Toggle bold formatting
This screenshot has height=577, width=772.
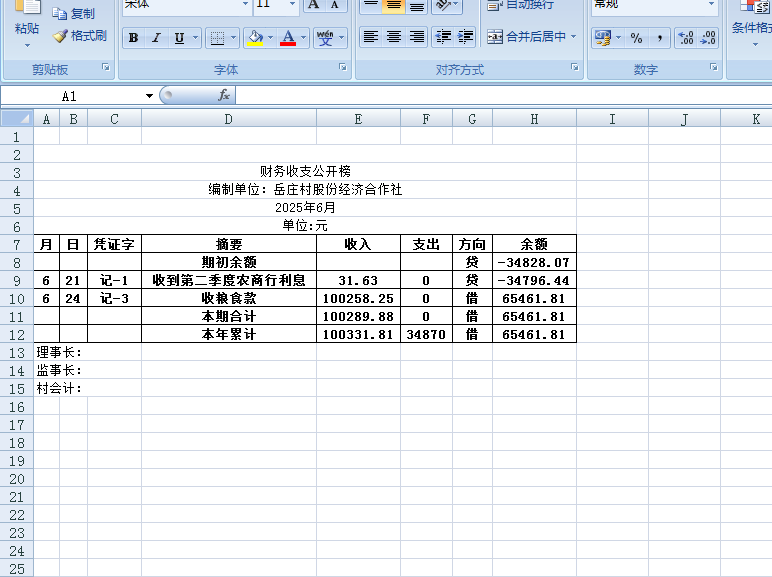[133, 38]
